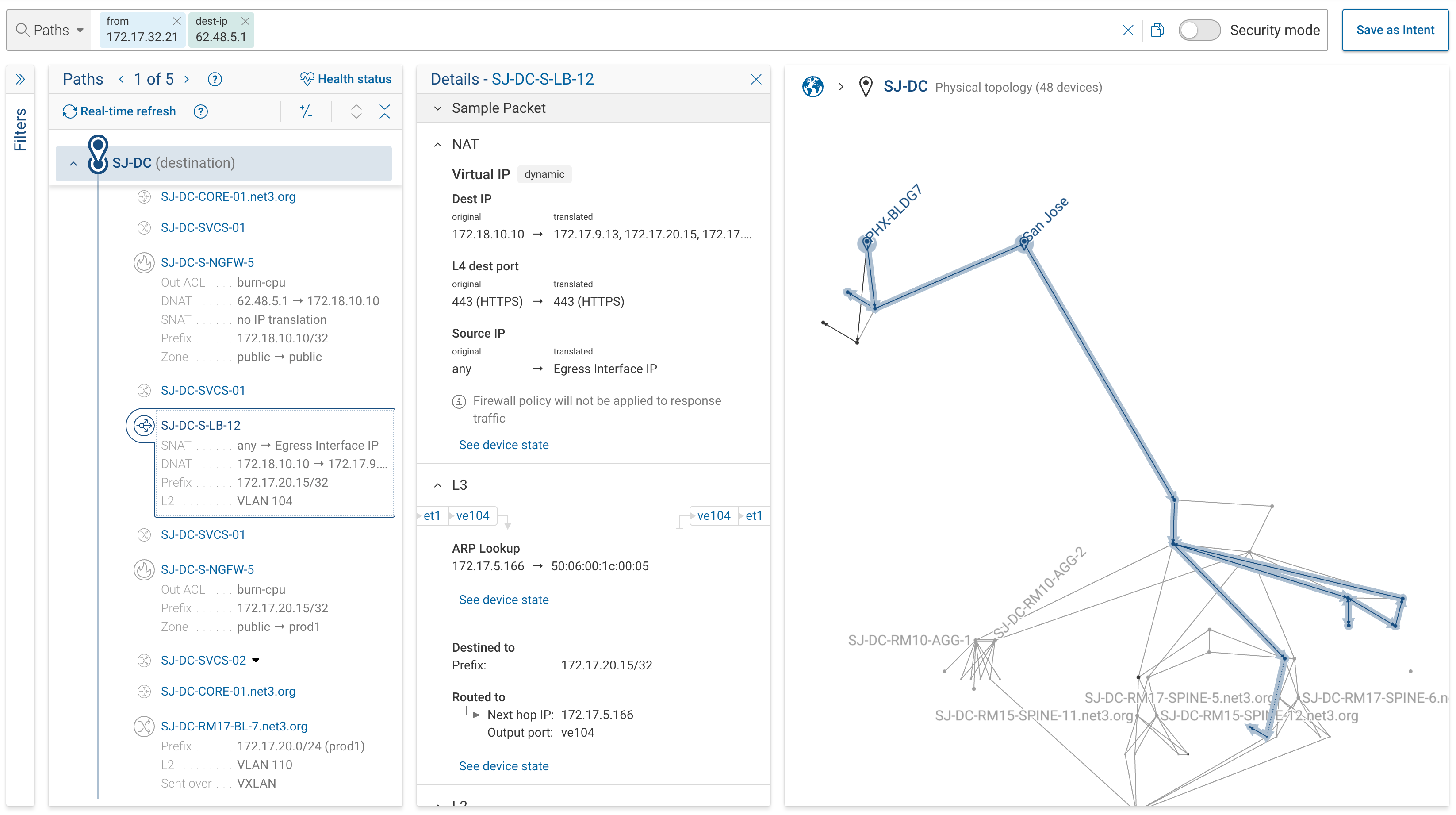The width and height of the screenshot is (1456, 815).
Task: Clear the entire search query
Action: [x=1128, y=30]
